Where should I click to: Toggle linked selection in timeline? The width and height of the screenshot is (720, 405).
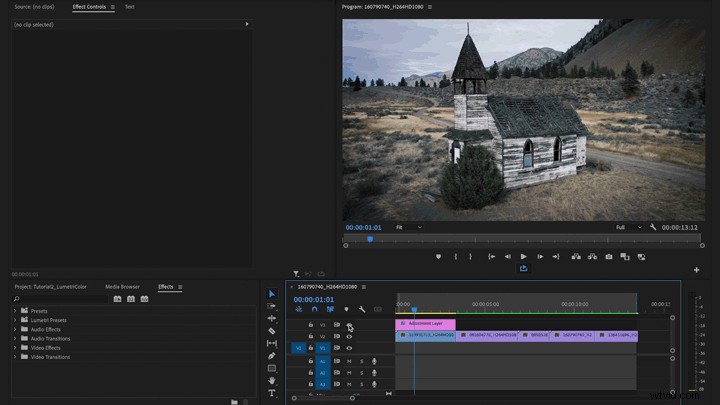tap(330, 309)
